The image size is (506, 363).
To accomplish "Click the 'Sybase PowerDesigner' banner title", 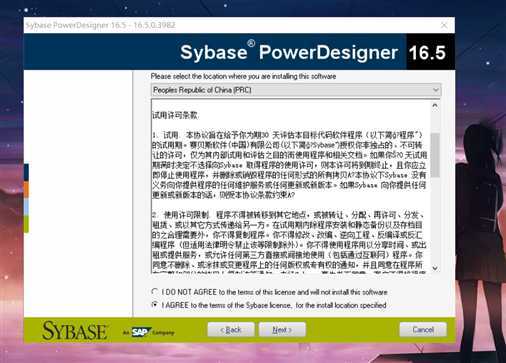I will click(x=289, y=52).
